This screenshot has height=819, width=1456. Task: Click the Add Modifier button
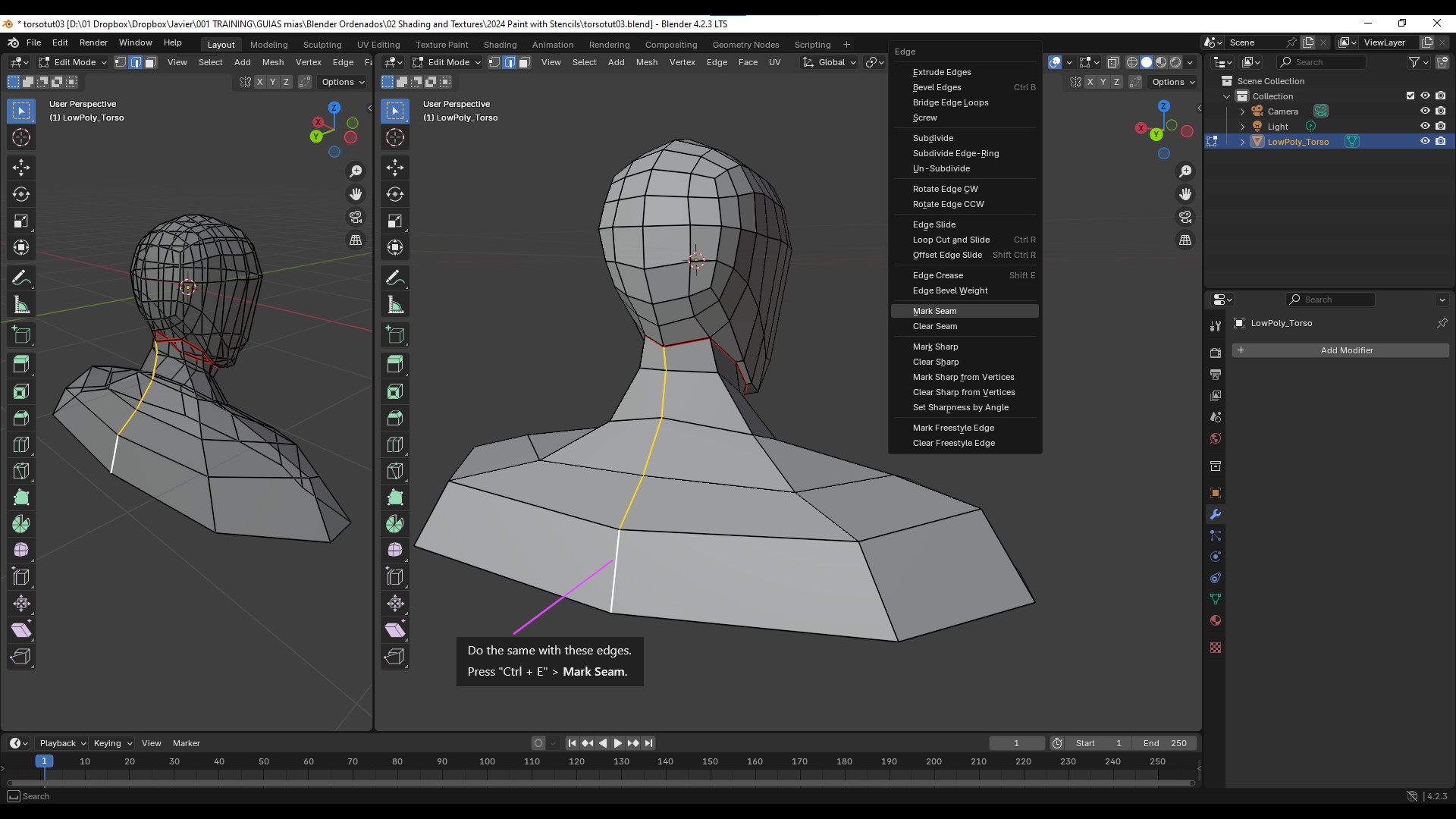[x=1341, y=350]
